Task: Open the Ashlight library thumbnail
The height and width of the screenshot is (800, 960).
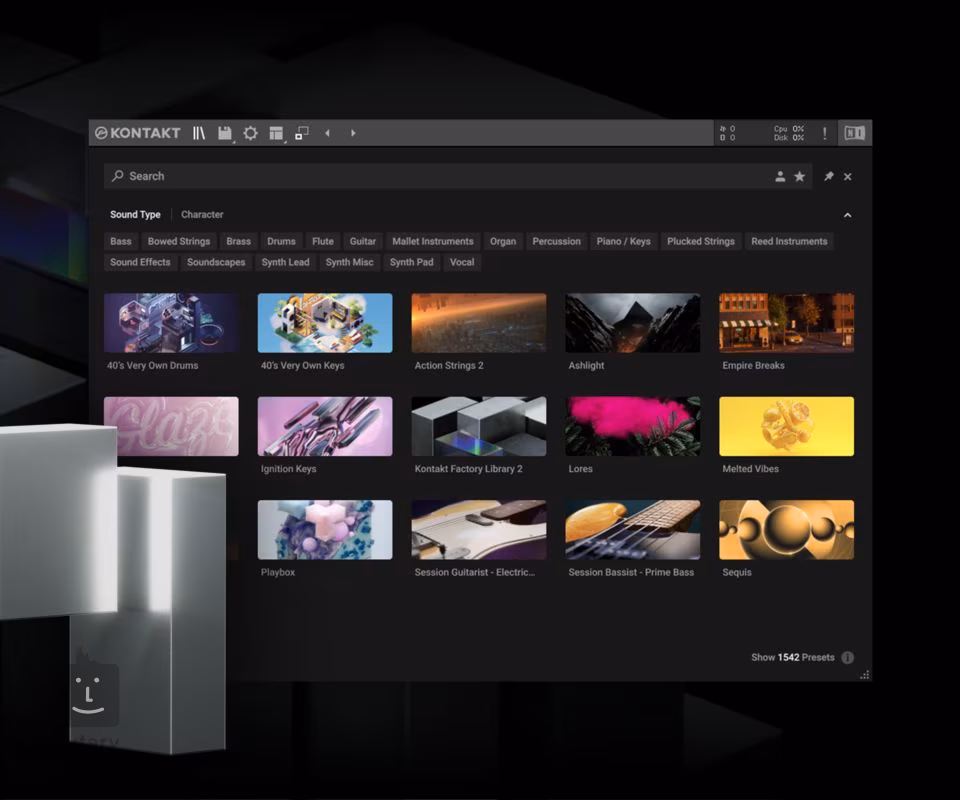Action: point(632,323)
